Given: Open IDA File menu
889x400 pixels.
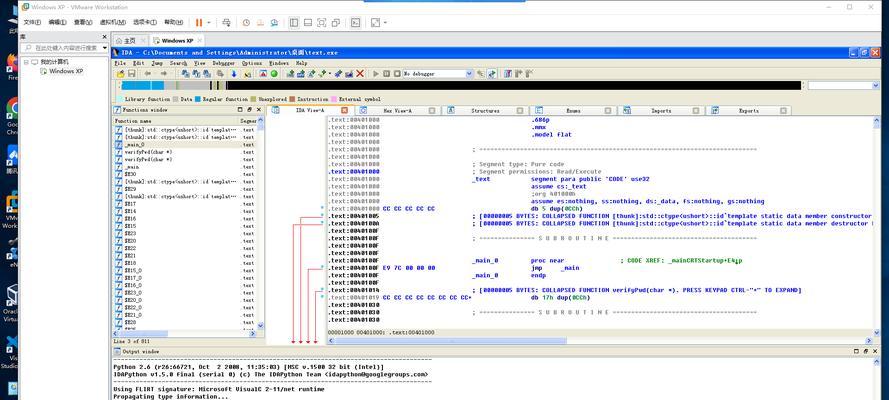Looking at the screenshot, I should [x=119, y=63].
